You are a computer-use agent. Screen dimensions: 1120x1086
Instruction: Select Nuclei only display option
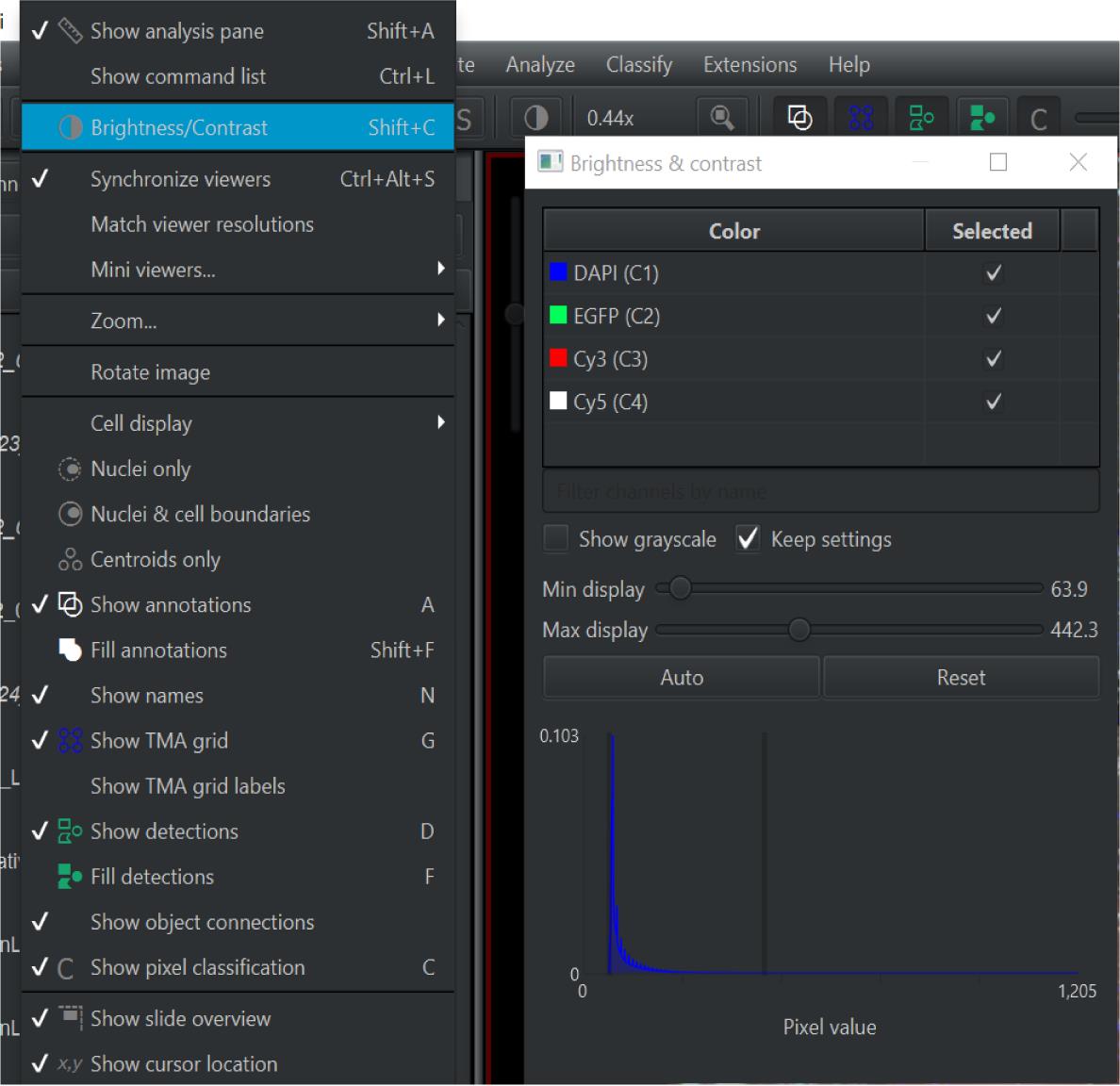(140, 469)
